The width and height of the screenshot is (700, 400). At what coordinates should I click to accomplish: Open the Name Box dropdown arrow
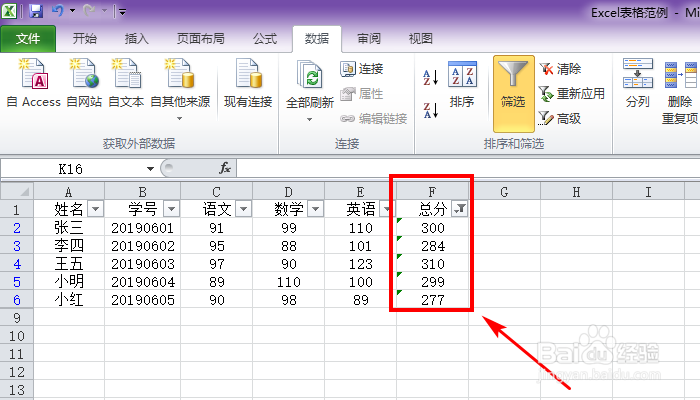point(150,169)
